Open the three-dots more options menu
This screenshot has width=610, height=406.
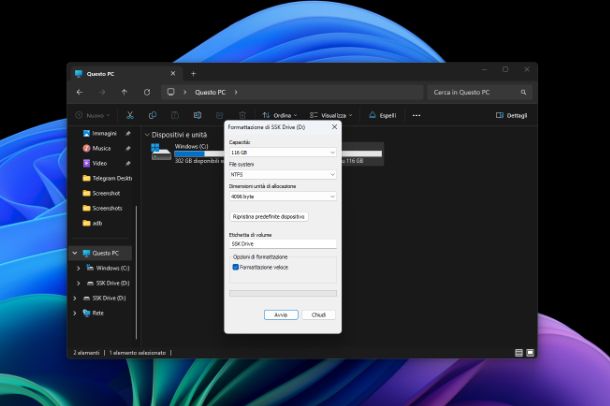tap(417, 115)
